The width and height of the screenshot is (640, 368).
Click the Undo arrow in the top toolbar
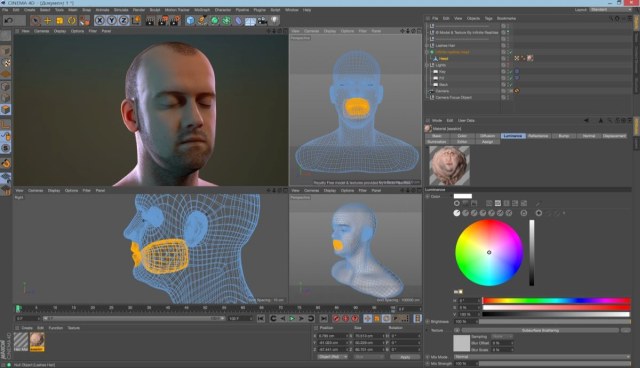click(9, 20)
